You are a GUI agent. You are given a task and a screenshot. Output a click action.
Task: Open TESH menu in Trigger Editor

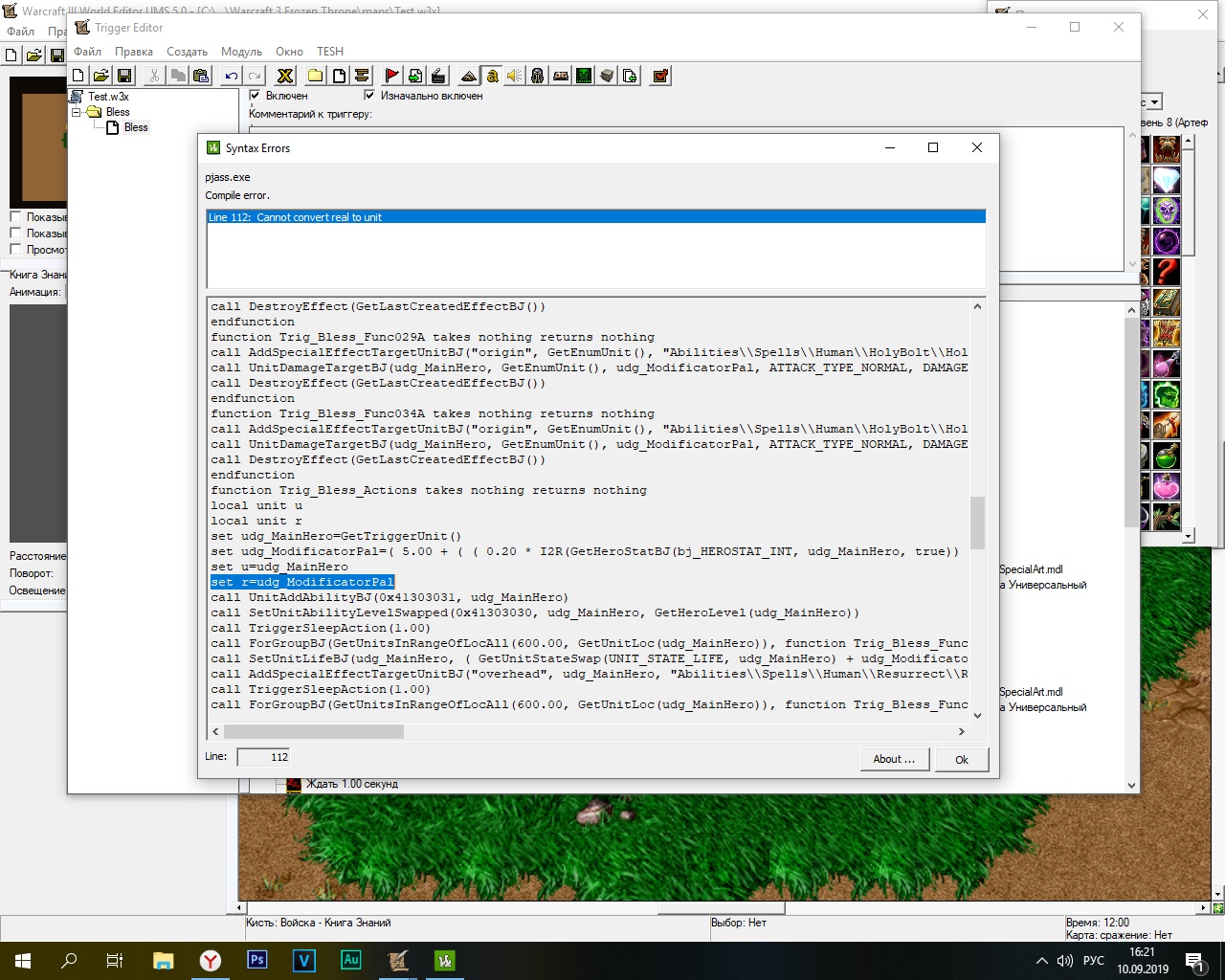click(x=330, y=52)
